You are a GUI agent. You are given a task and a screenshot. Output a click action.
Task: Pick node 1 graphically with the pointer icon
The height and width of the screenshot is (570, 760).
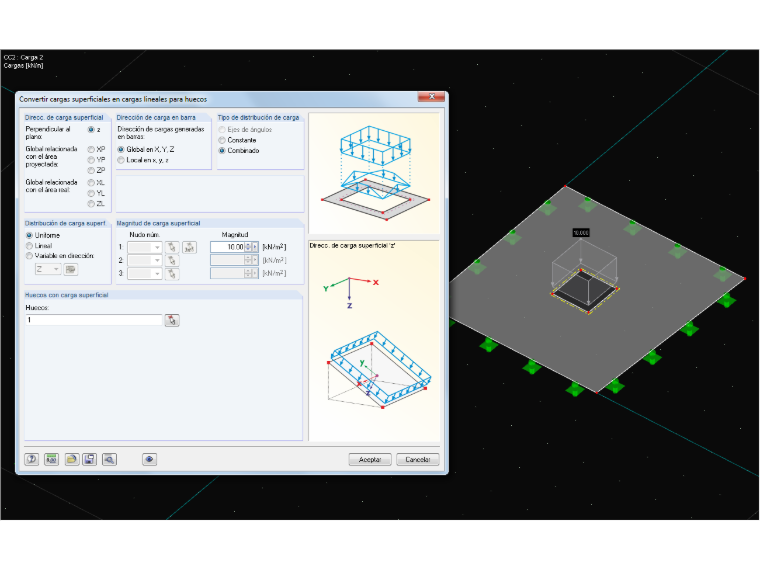coord(172,247)
